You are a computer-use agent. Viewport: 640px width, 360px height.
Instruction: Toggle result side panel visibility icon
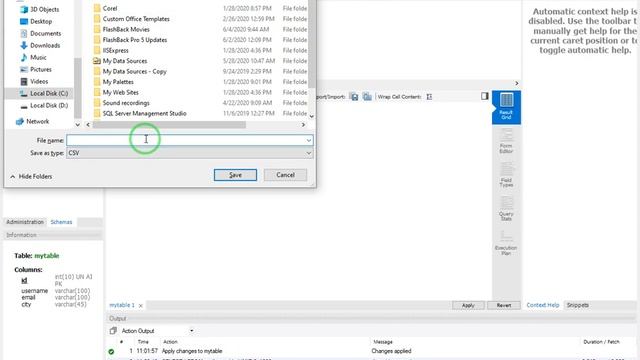(484, 96)
